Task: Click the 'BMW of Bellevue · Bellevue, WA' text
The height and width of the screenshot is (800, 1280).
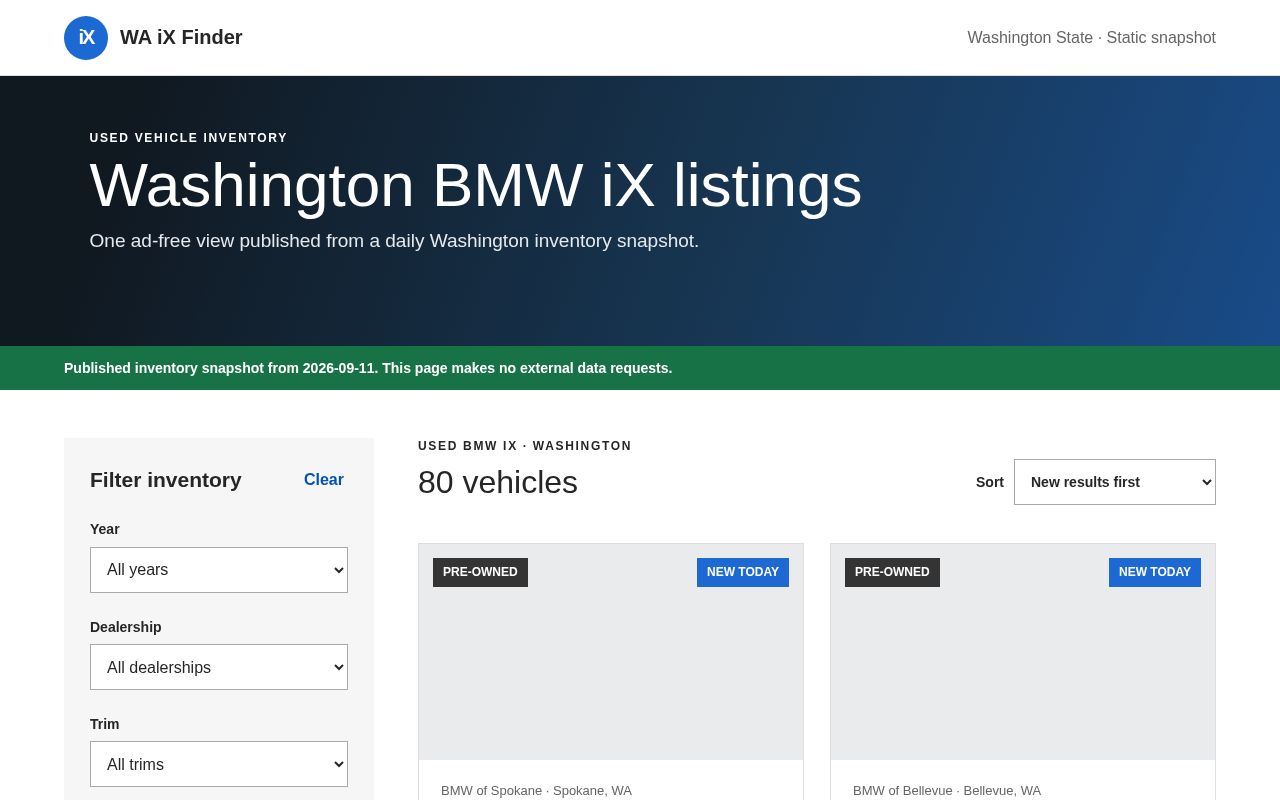Action: pos(947,790)
